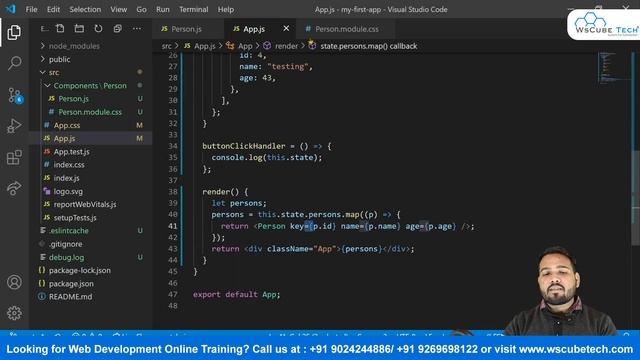Image resolution: width=640 pixels, height=360 pixels.
Task: Click the editor vertical scrollbar
Action: pyautogui.click(x=636, y=198)
